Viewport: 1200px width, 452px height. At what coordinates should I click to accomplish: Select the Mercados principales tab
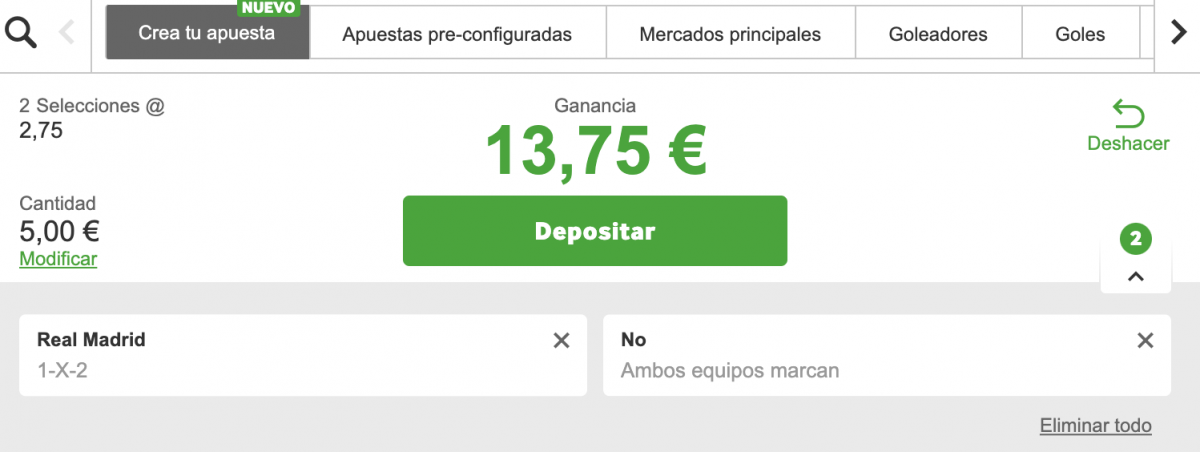tap(730, 34)
